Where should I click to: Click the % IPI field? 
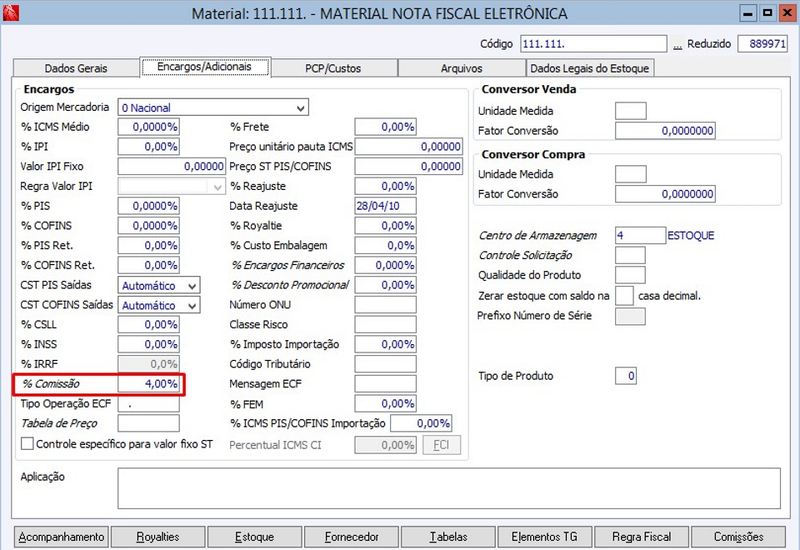coord(148,146)
